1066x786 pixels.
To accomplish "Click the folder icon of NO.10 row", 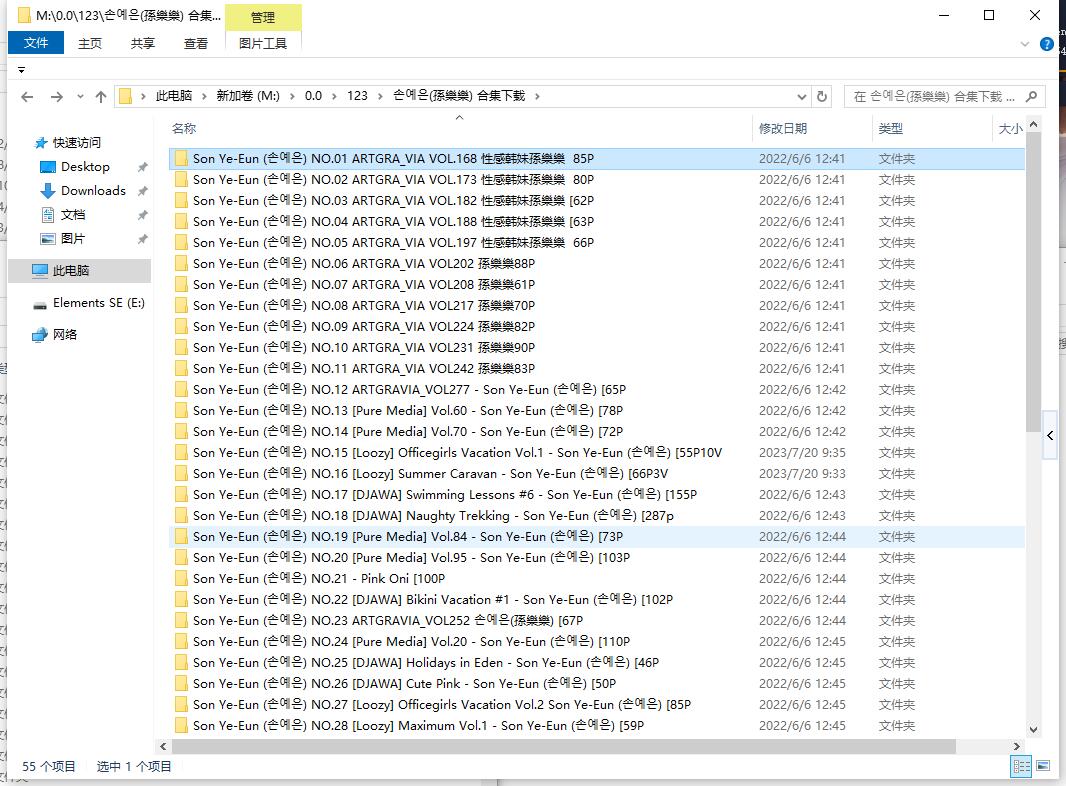I will click(x=181, y=347).
